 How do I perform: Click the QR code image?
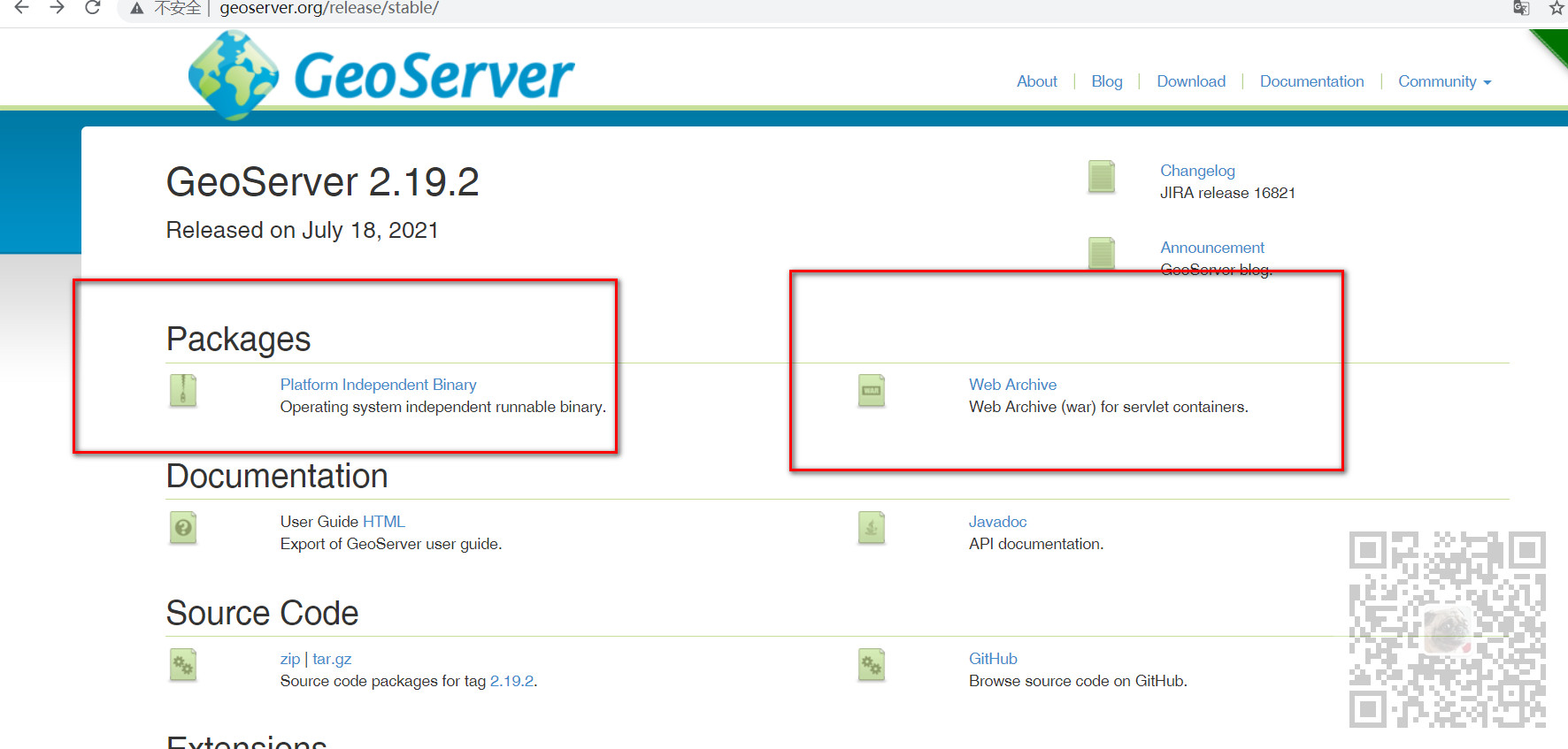[1447, 630]
